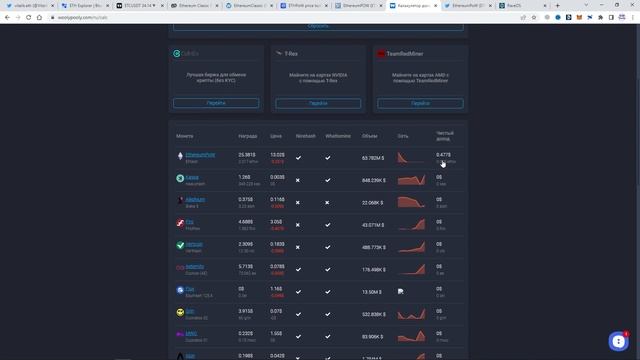This screenshot has width=640, height=360.
Task: Open the browser home page icon
Action: tap(39, 18)
